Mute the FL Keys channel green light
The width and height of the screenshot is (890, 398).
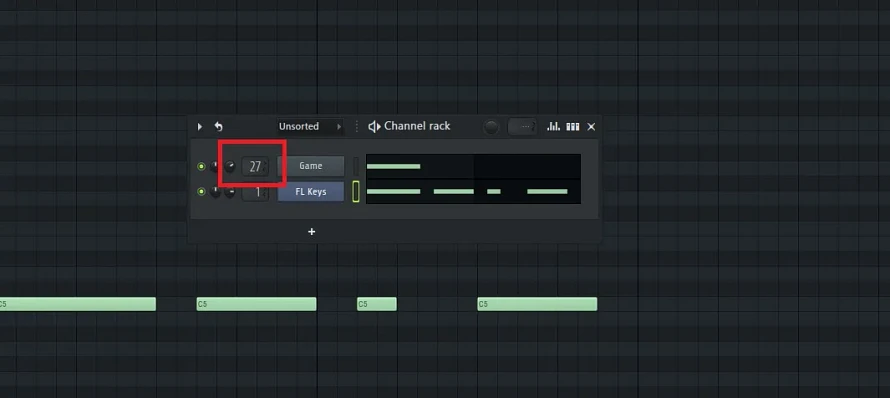coord(201,192)
